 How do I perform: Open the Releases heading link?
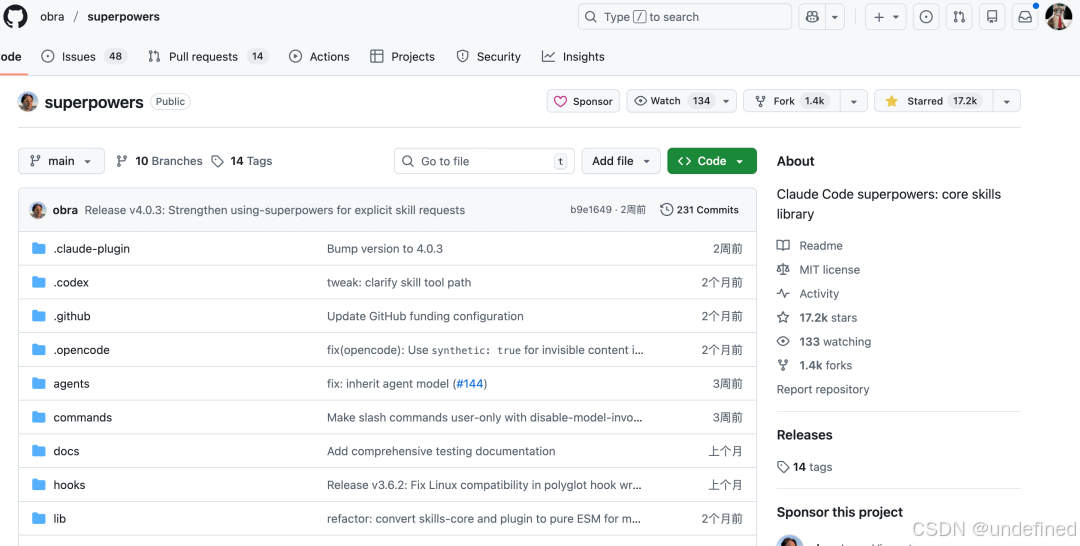804,435
